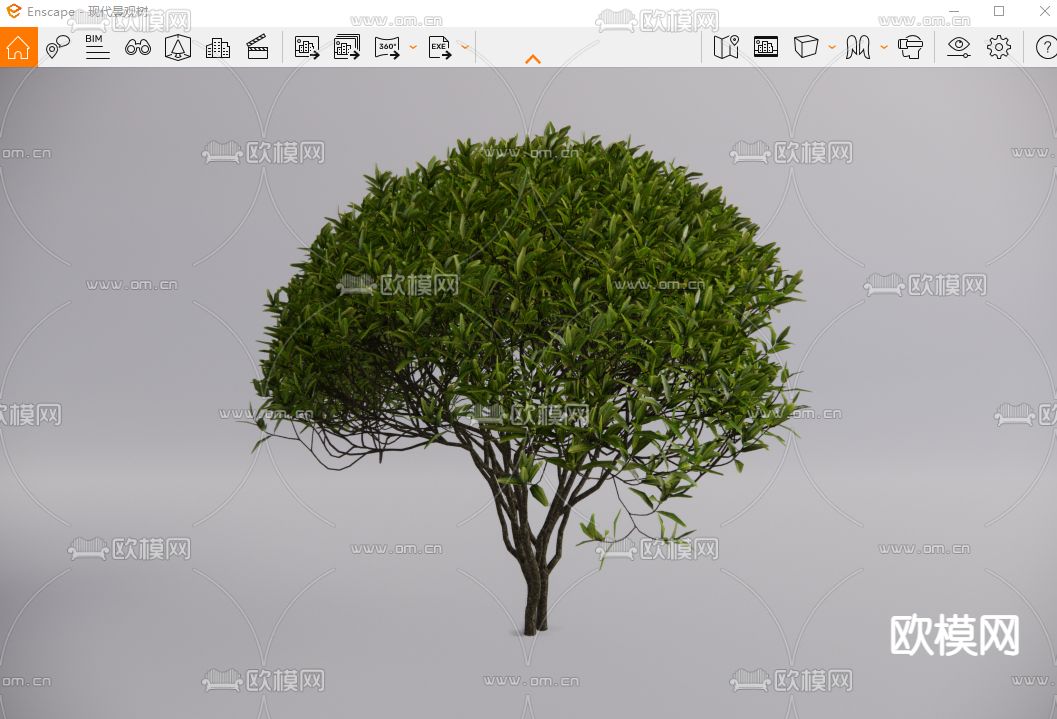Open the Site Context panel
The height and width of the screenshot is (719, 1057).
(766, 47)
